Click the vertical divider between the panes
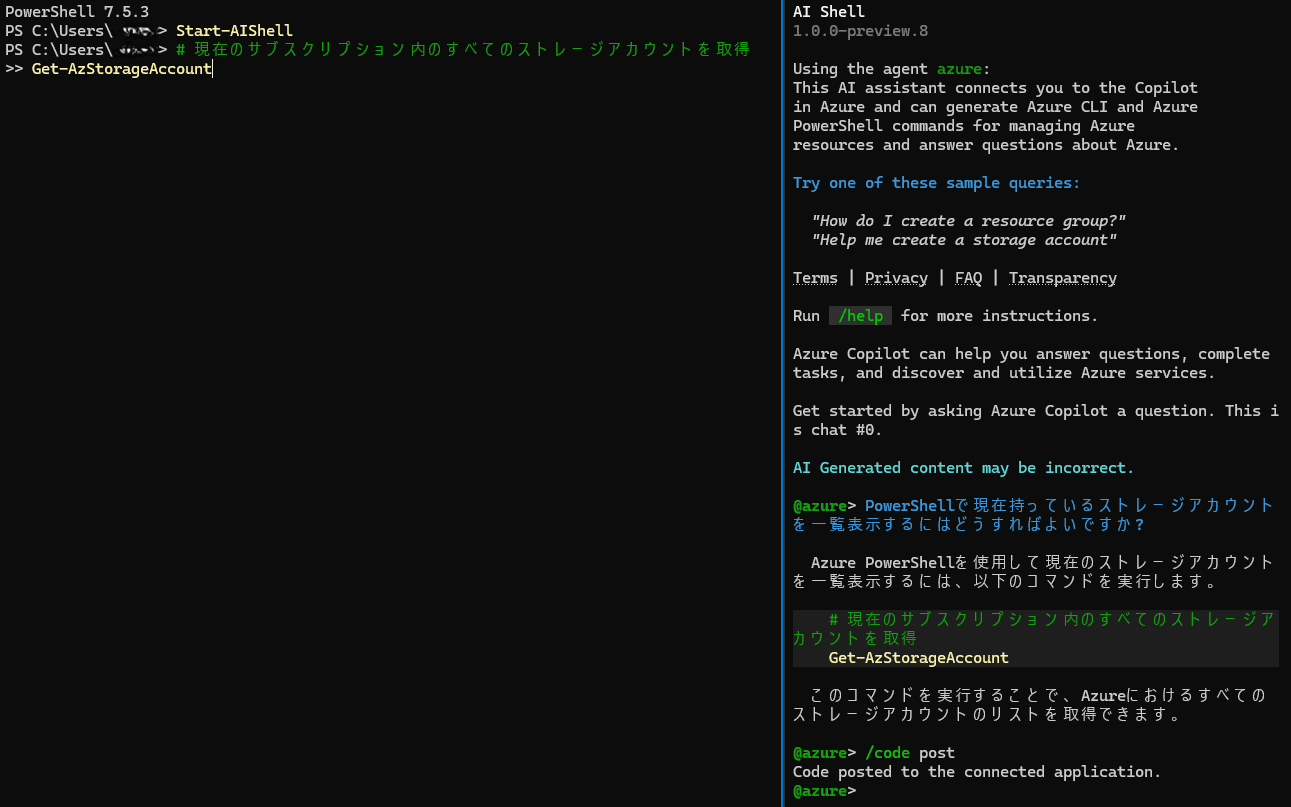The image size is (1291, 807). [x=781, y=403]
